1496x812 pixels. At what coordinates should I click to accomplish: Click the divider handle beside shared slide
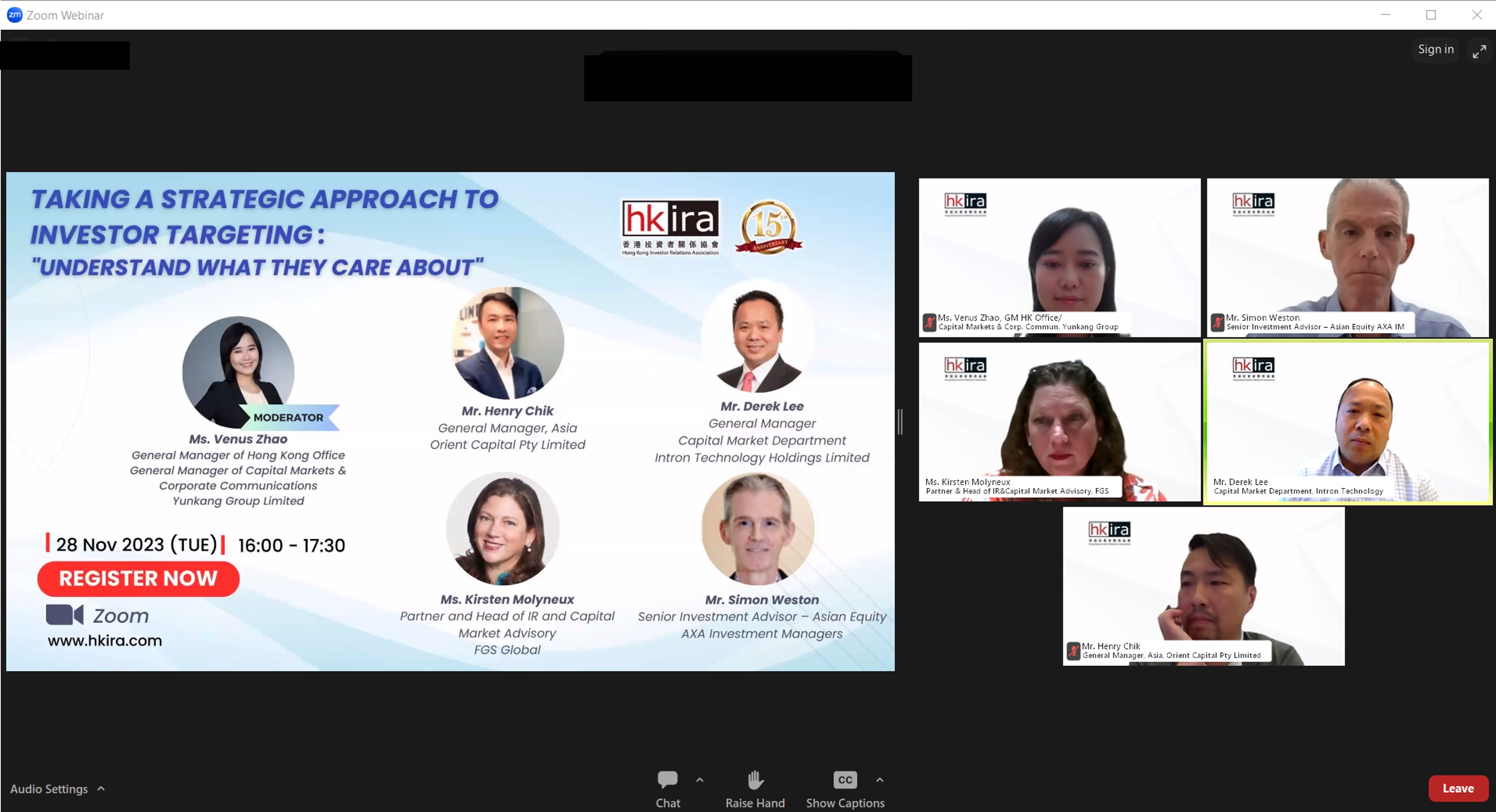click(900, 421)
